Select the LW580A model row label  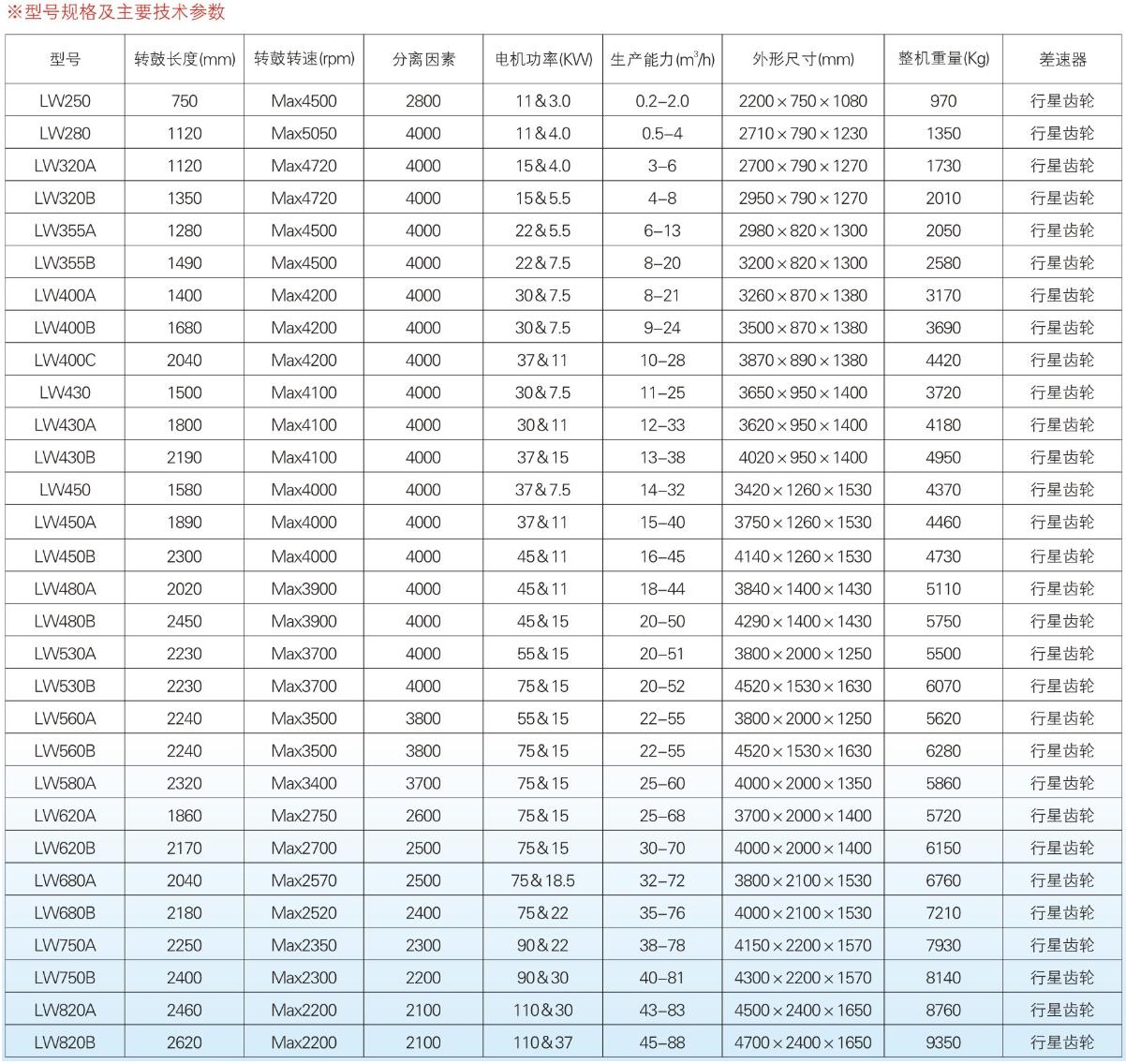coord(65,783)
